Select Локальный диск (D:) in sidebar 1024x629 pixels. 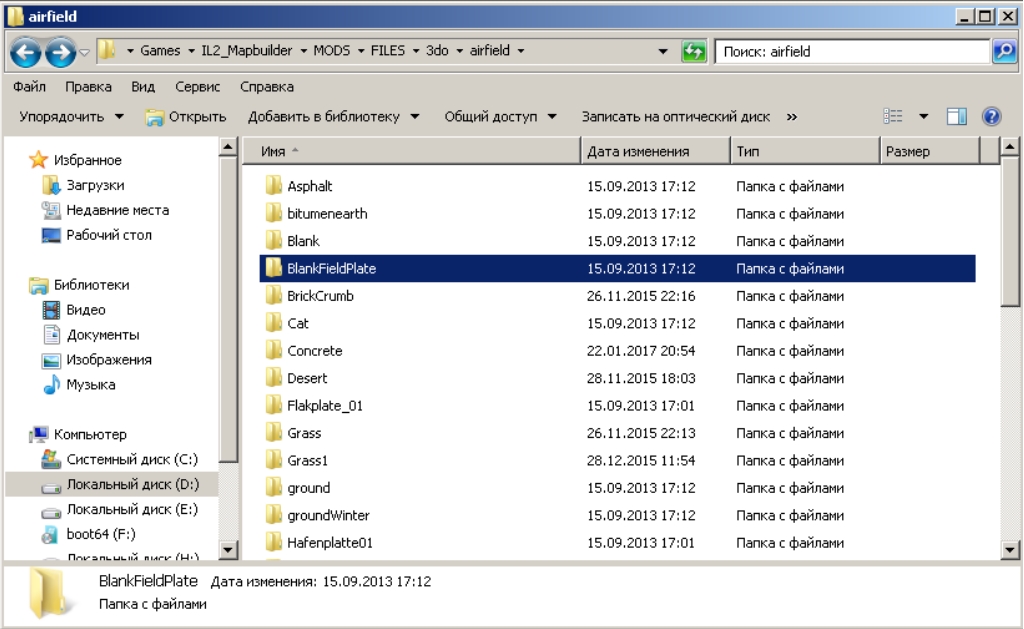pos(133,484)
